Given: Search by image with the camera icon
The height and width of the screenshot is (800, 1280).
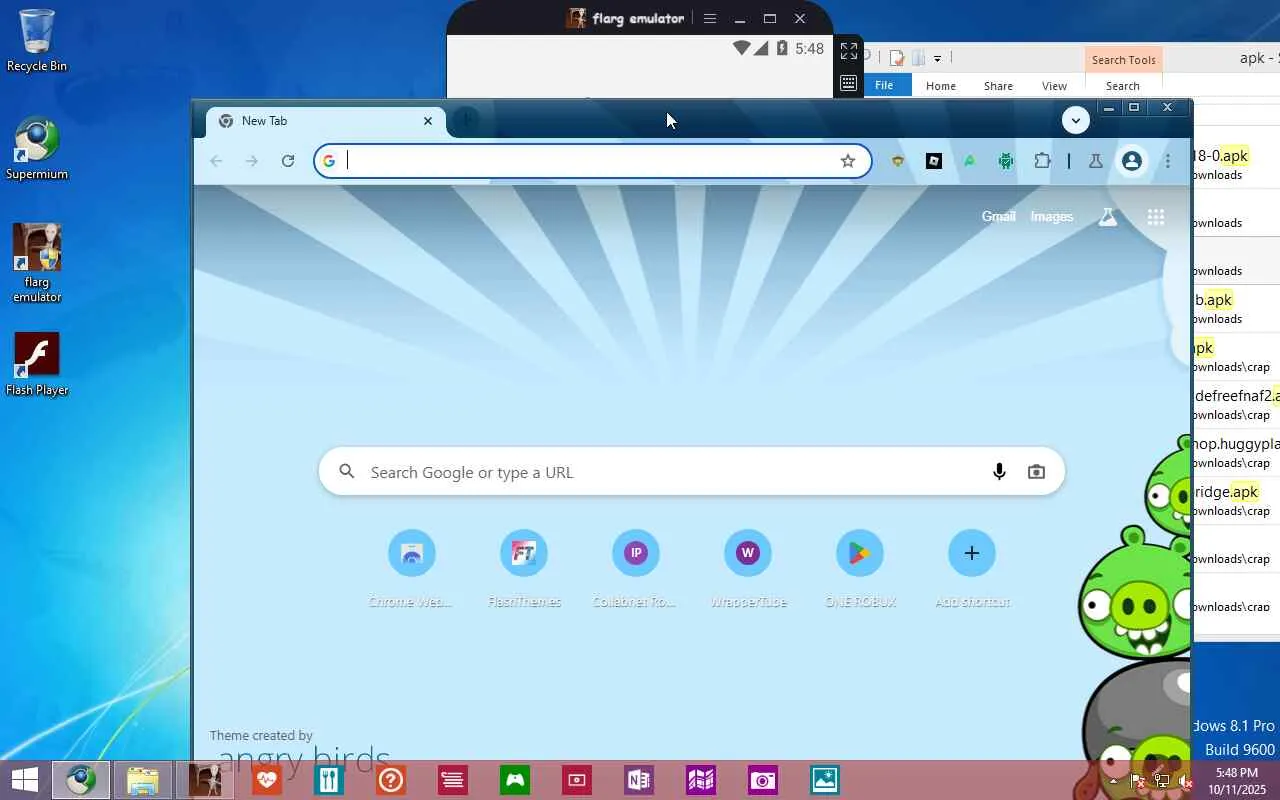Looking at the screenshot, I should click(1036, 472).
